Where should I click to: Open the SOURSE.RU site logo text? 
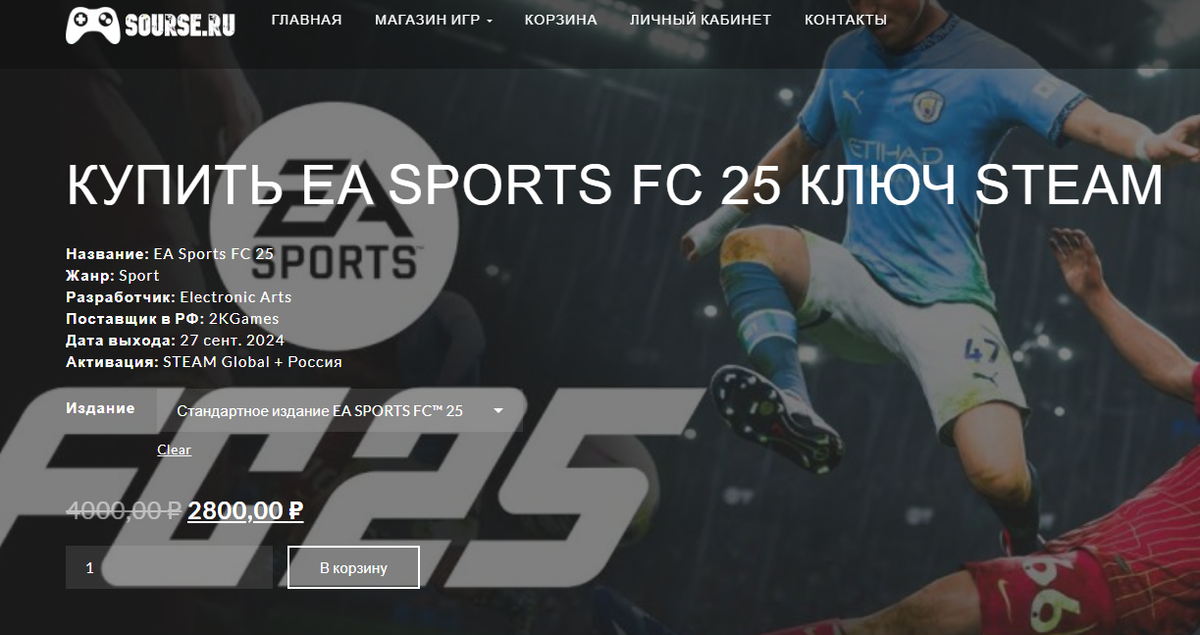click(x=181, y=24)
